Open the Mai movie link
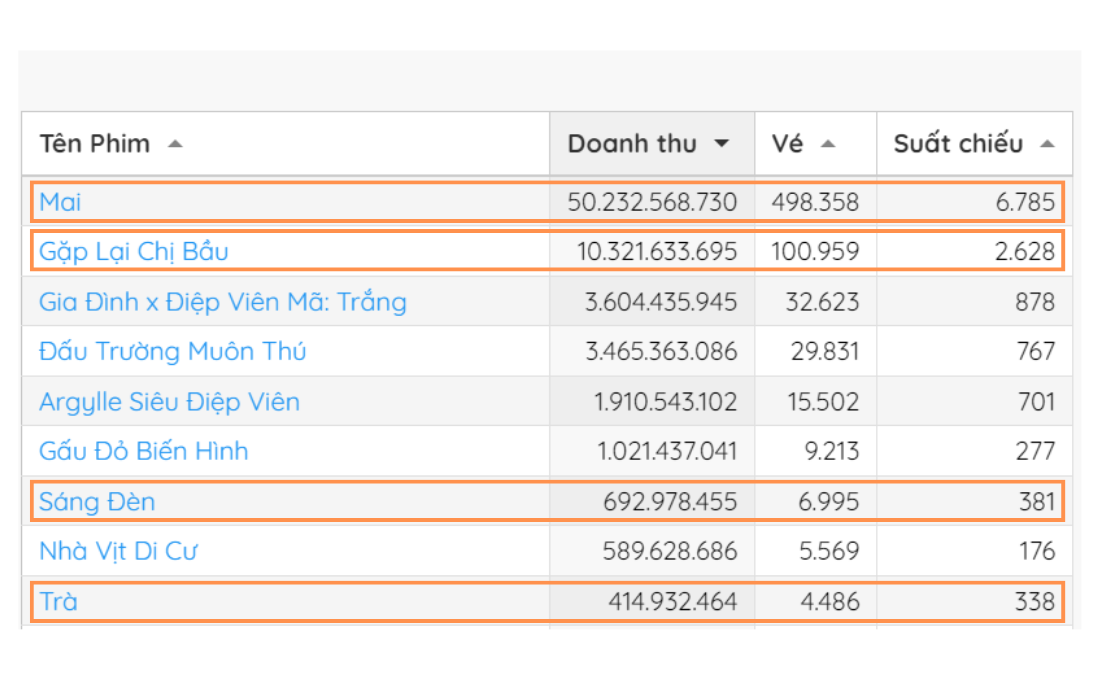The width and height of the screenshot is (1100, 700). pyautogui.click(x=60, y=202)
